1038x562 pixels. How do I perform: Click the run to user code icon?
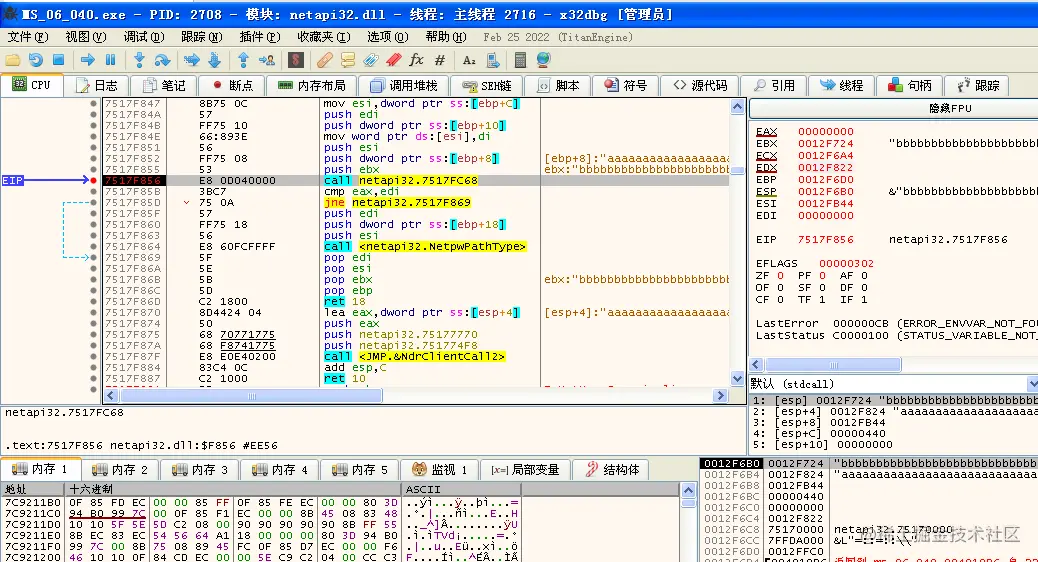tap(267, 60)
